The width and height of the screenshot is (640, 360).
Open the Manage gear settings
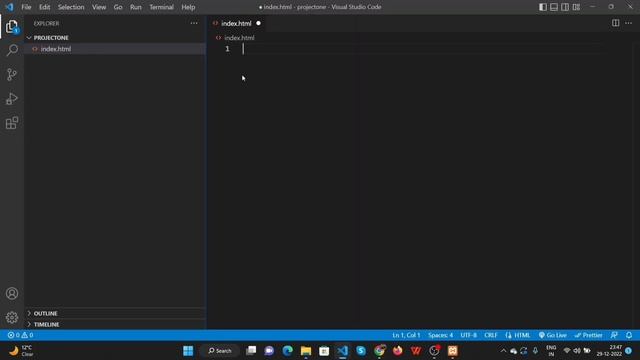[12, 317]
